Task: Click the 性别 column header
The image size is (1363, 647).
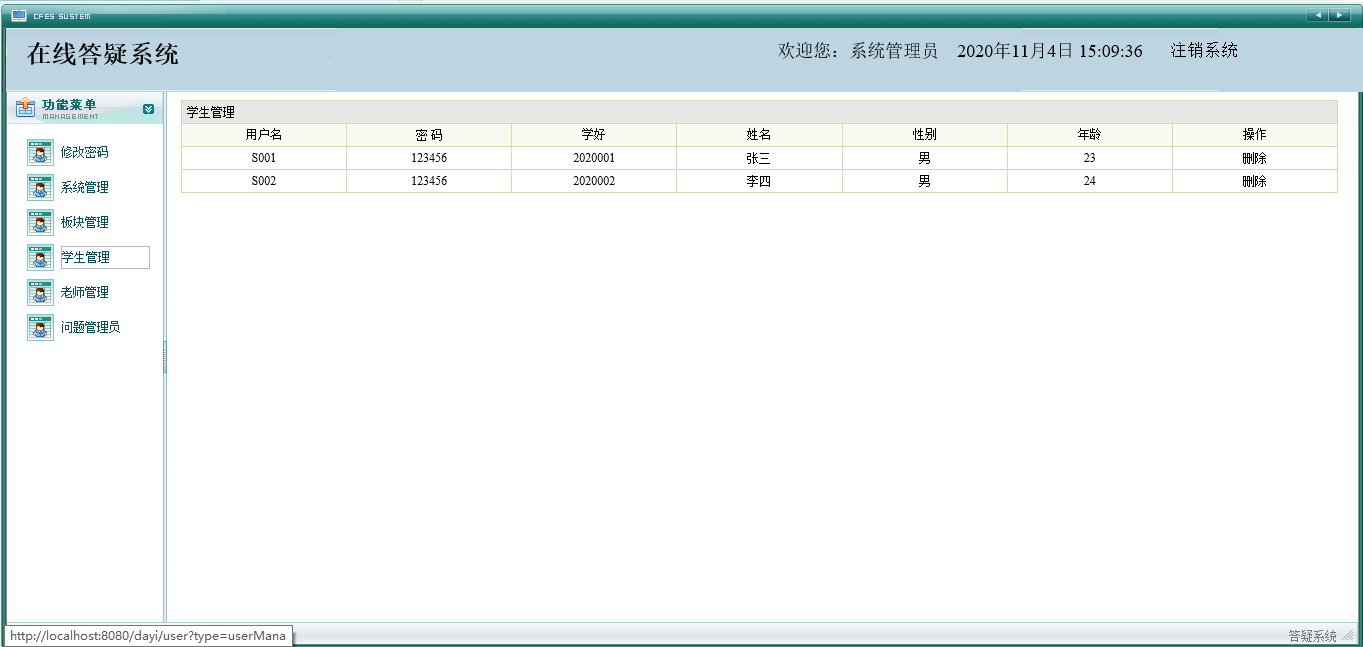Action: coord(925,135)
